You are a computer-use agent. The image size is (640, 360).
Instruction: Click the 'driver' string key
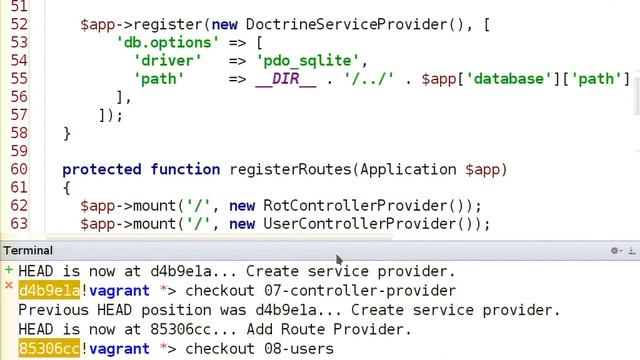pos(168,61)
